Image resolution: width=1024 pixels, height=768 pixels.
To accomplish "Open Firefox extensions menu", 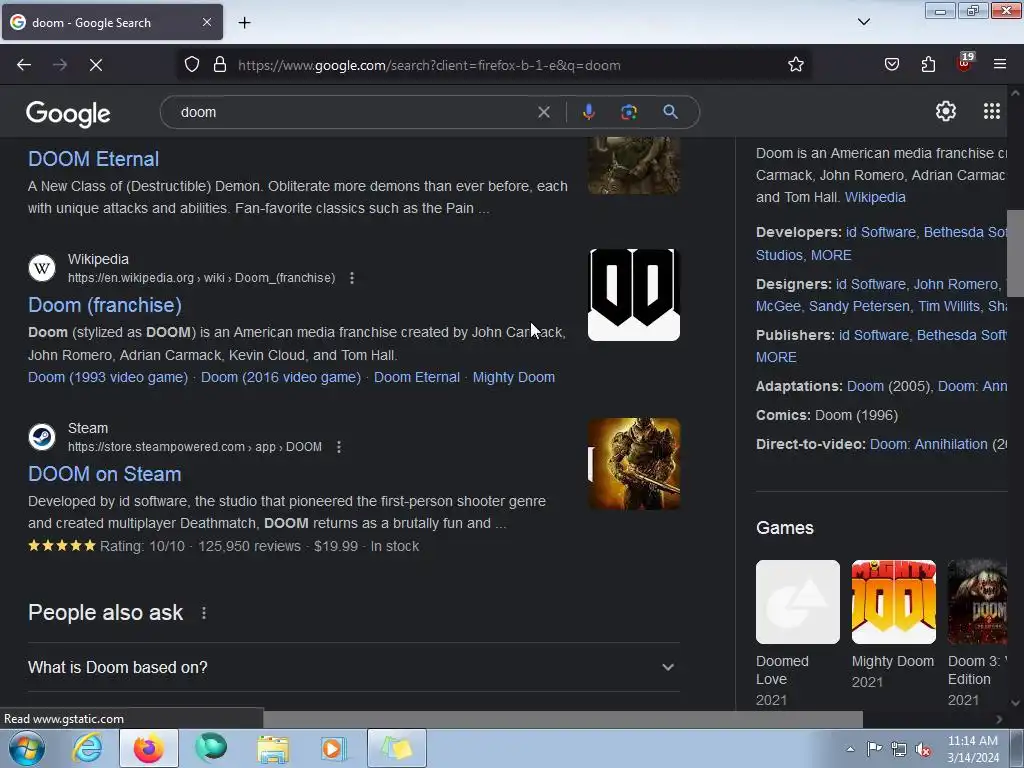I will 928,64.
